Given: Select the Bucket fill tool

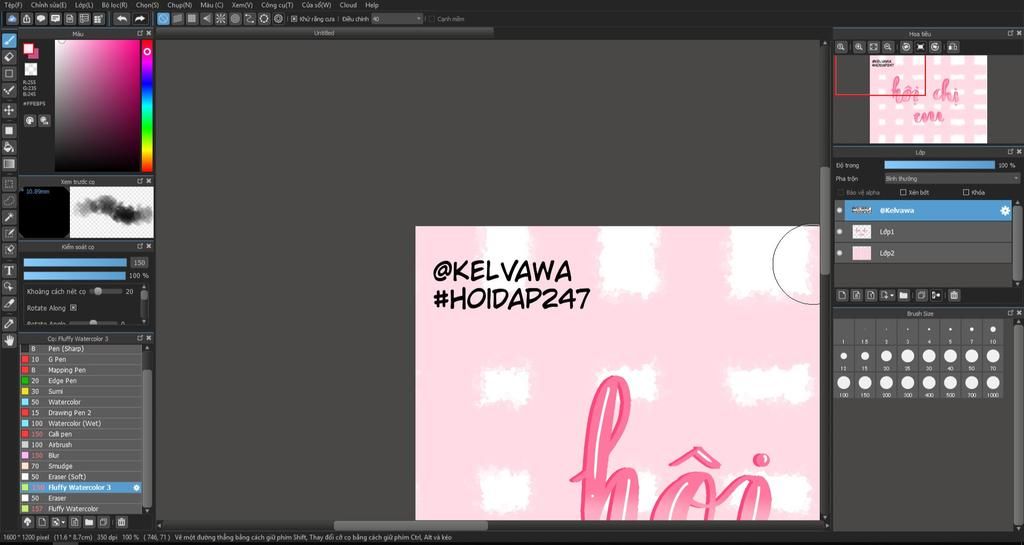Looking at the screenshot, I should (x=9, y=147).
